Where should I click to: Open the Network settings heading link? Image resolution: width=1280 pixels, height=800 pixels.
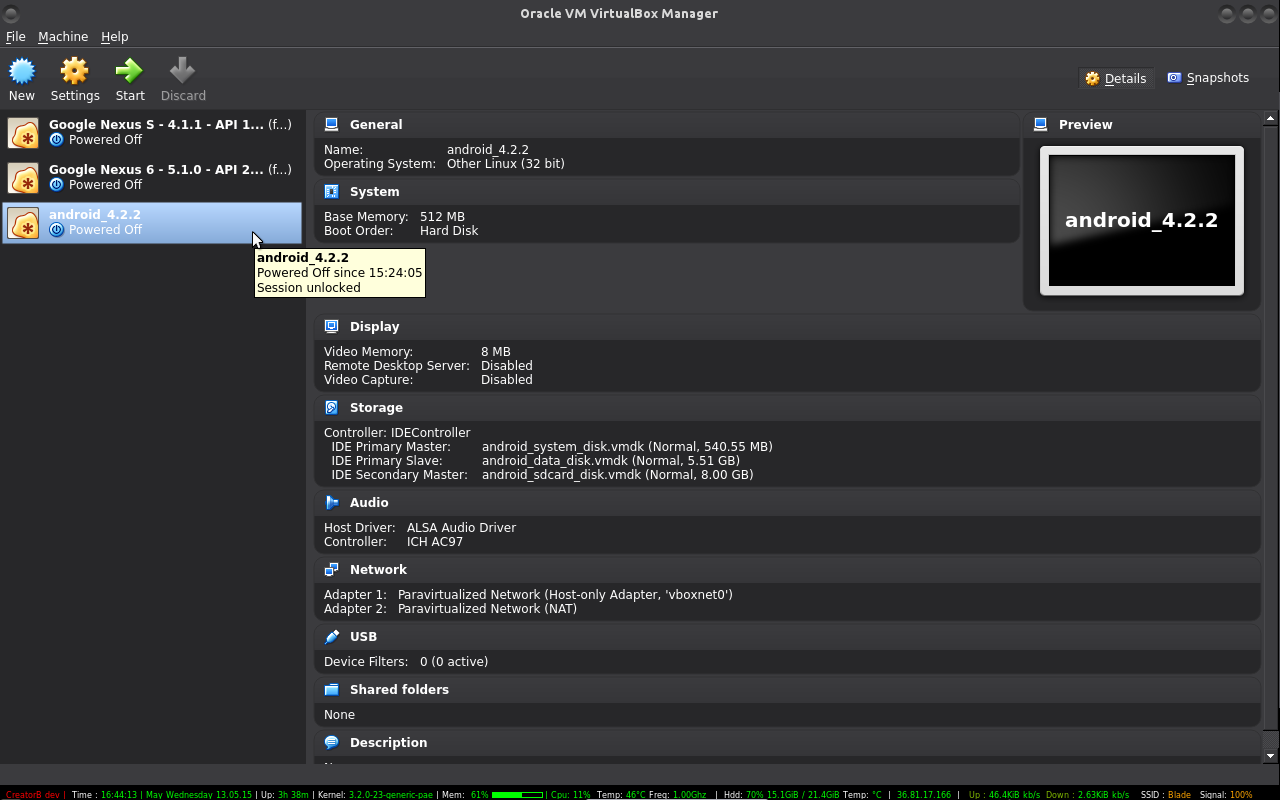point(378,570)
